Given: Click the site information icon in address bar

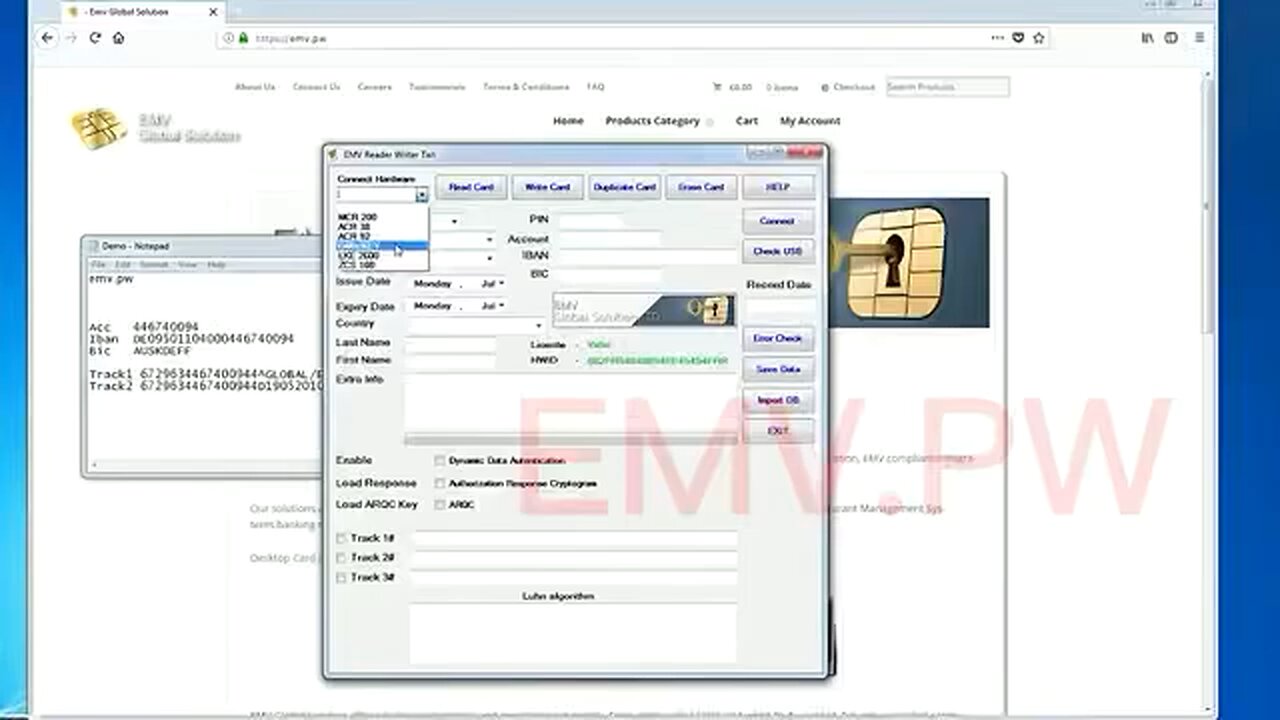Looking at the screenshot, I should tap(229, 38).
